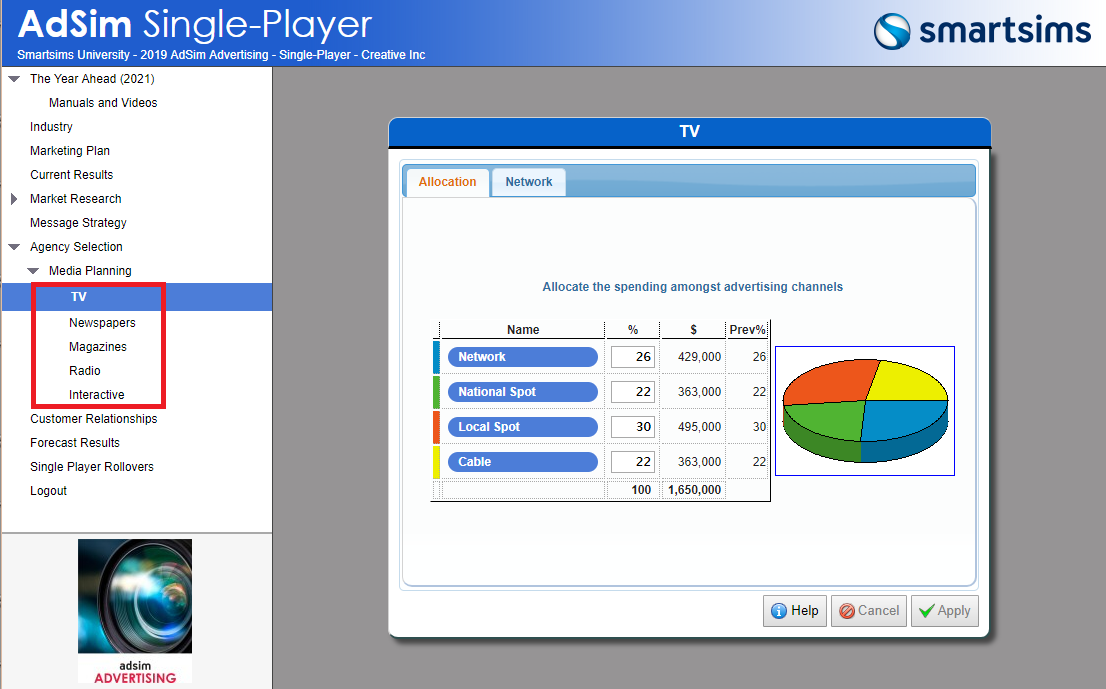Switch to the Network tab
The width and height of the screenshot is (1106, 689).
529,182
